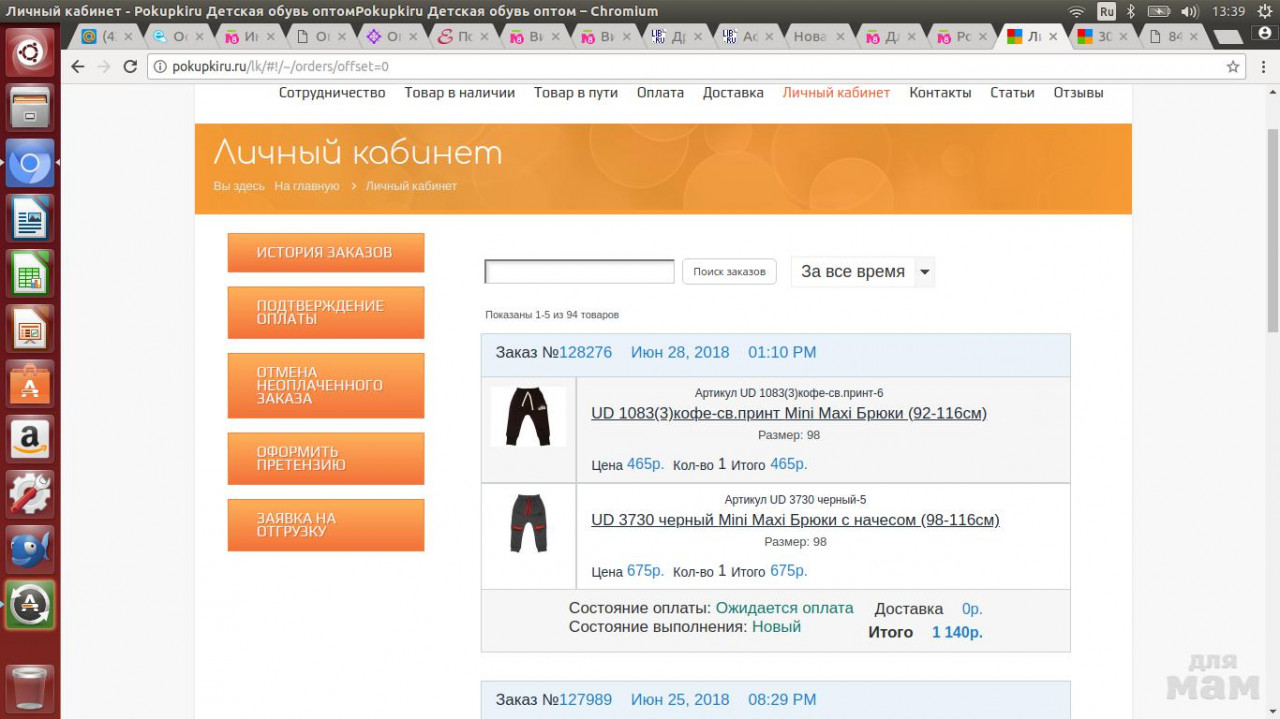
Task: Open the Trash in the launcher
Action: coord(30,687)
